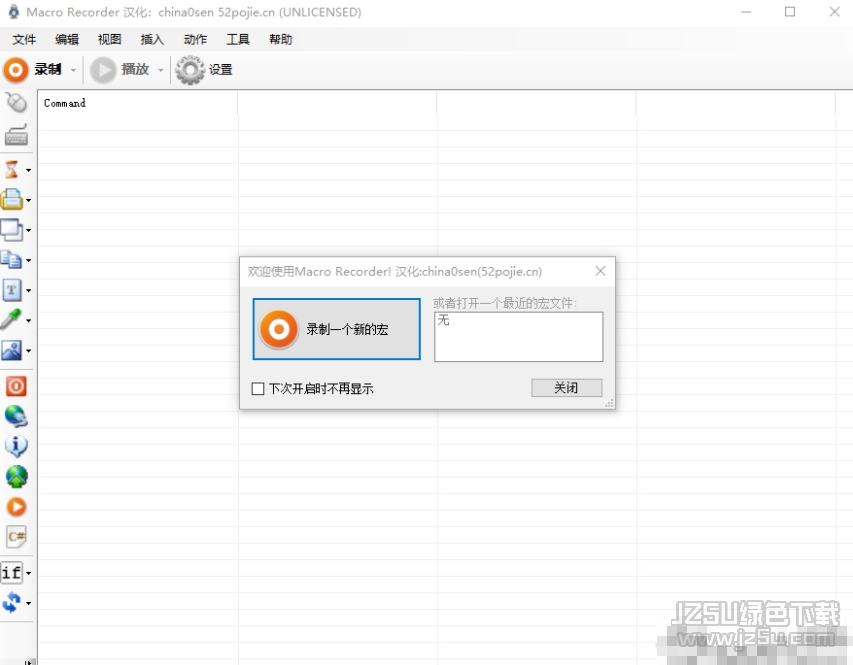The height and width of the screenshot is (665, 853).
Task: Click the Macro Recorder title bar app icon
Action: coord(13,11)
